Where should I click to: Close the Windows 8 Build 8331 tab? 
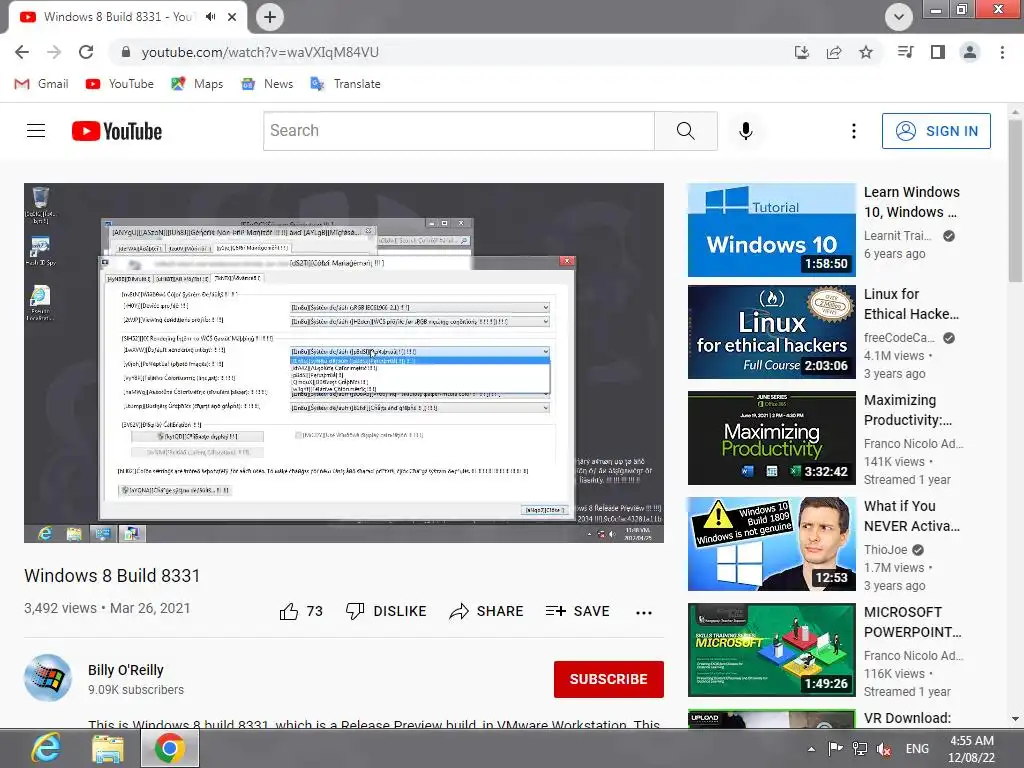(x=232, y=17)
